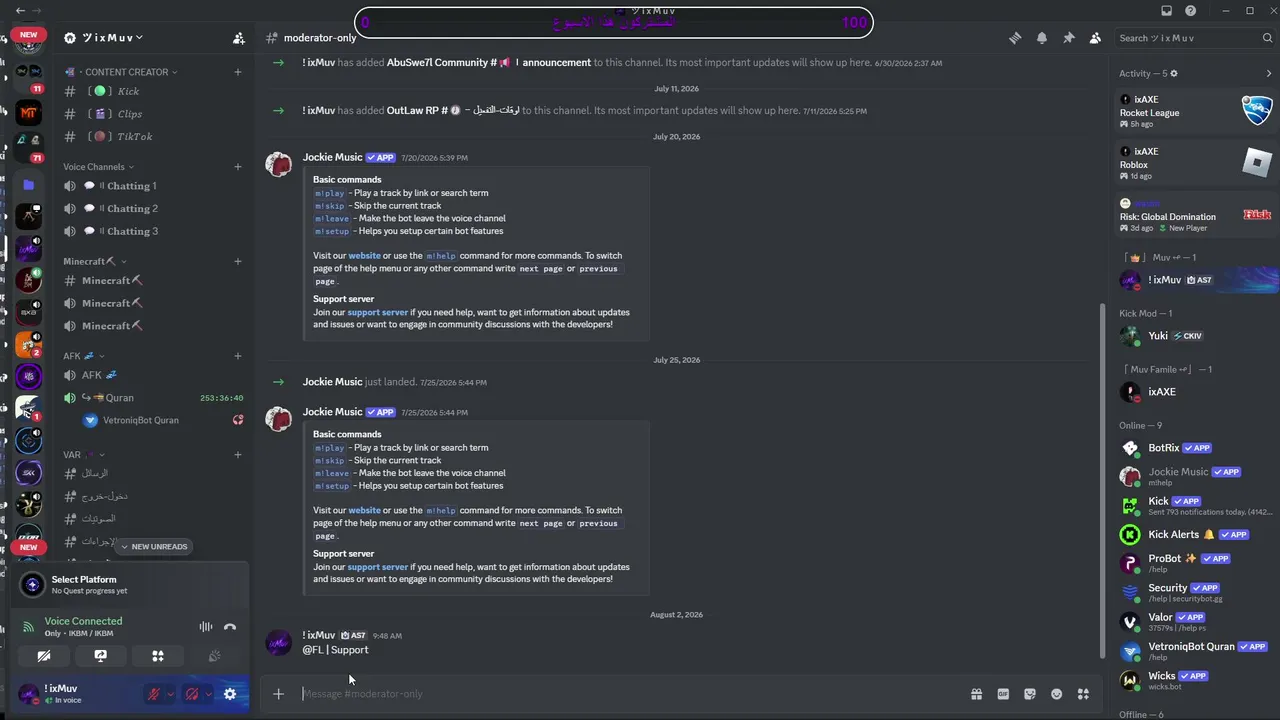Open the attachment plus button
1280x720 pixels.
point(278,694)
